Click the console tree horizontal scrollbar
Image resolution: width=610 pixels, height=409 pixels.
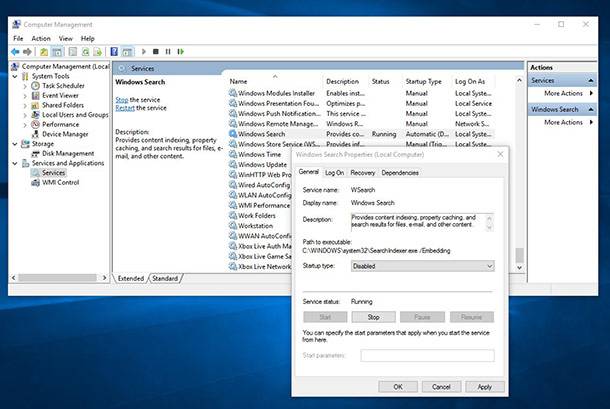pos(57,278)
